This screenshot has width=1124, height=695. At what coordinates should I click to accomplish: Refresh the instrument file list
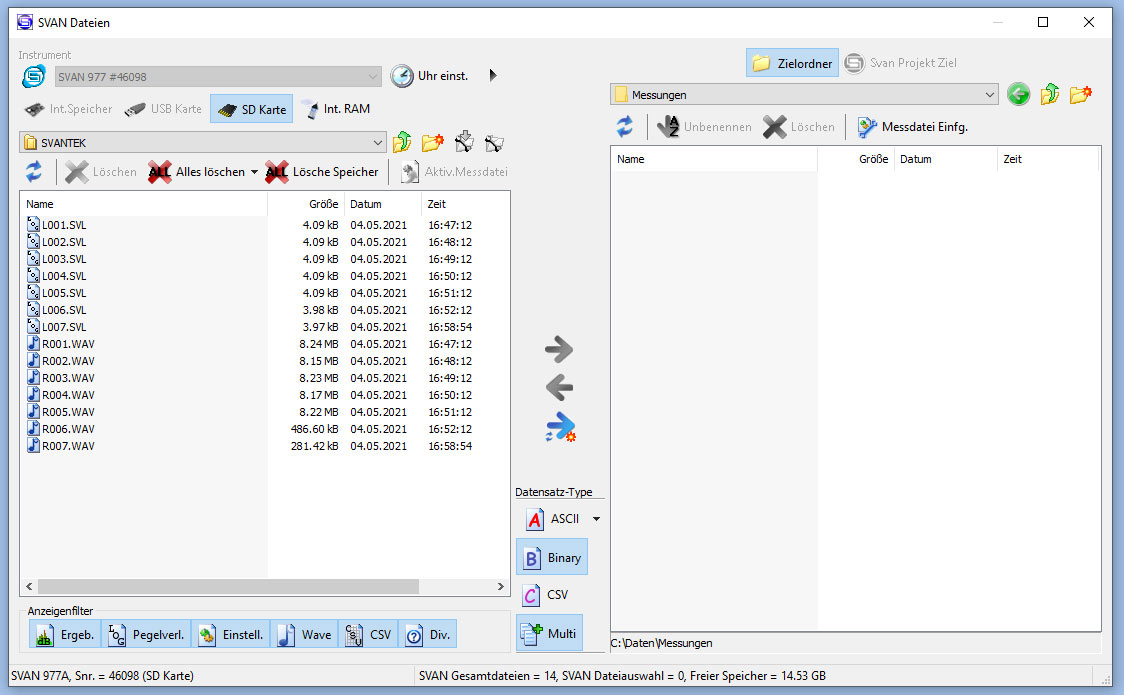point(34,172)
